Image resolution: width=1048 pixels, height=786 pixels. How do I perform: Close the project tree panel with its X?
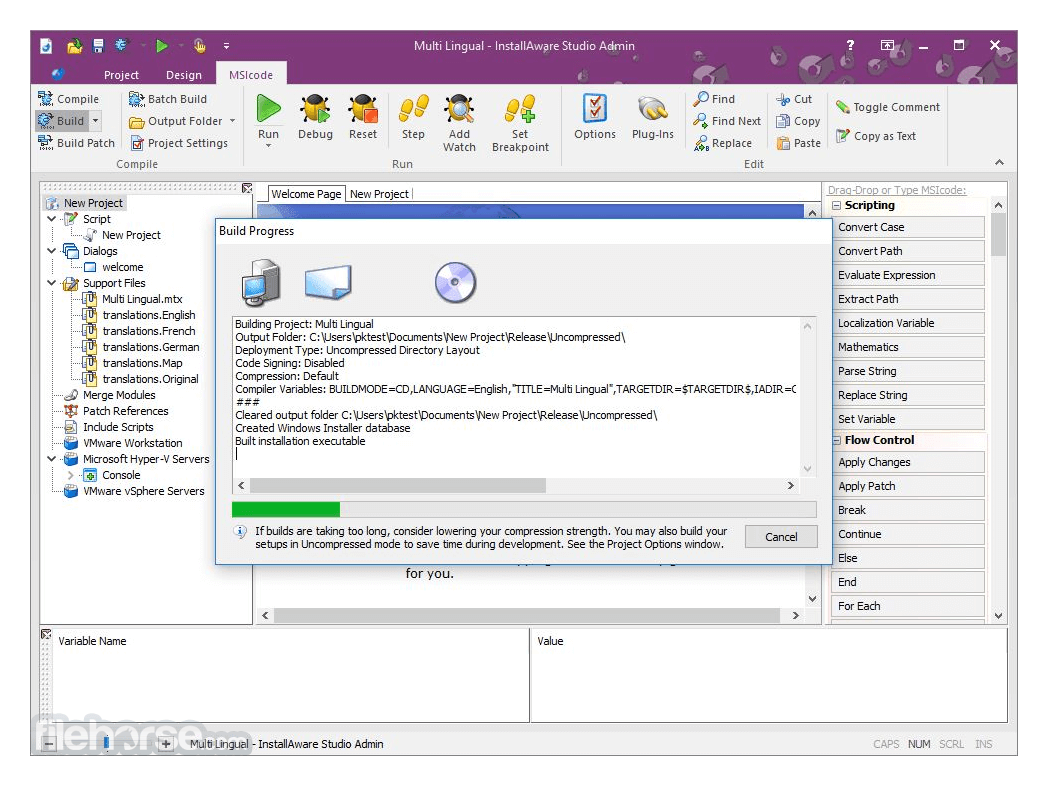[247, 188]
